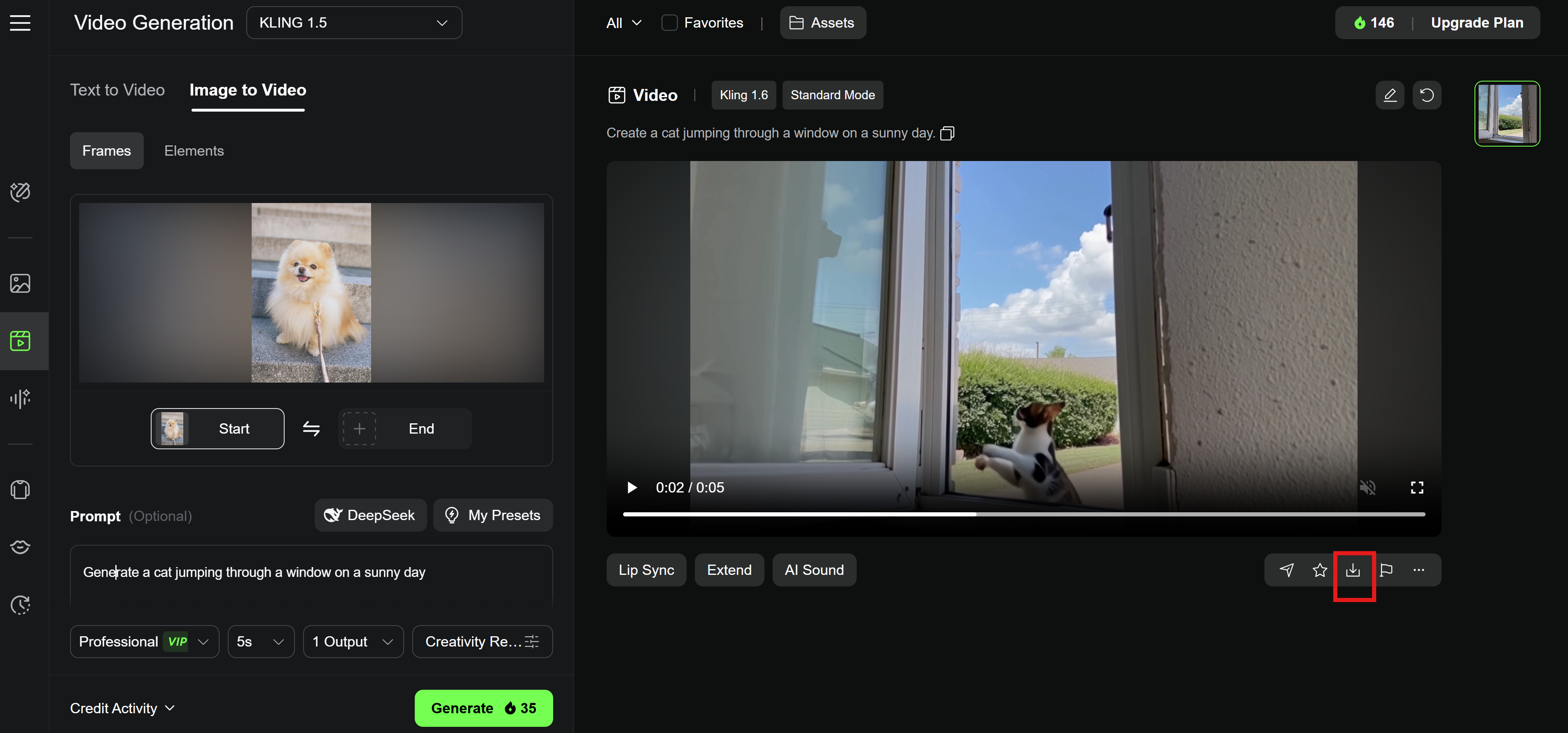
Task: Copy the video prompt text
Action: point(947,133)
